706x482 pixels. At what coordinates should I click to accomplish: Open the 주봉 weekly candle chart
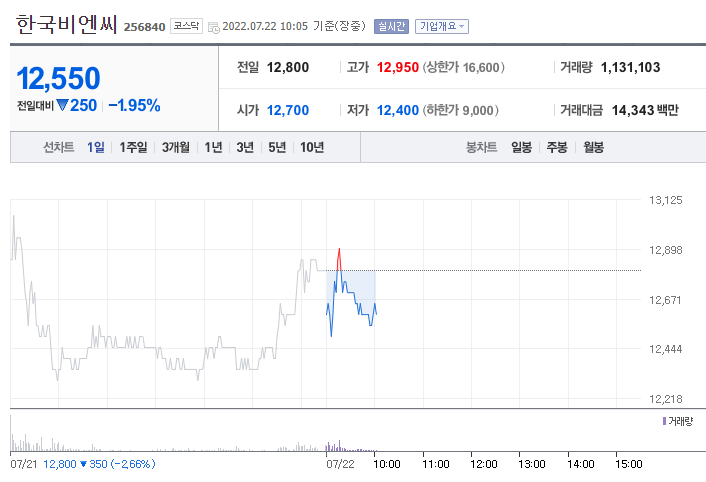(x=557, y=147)
